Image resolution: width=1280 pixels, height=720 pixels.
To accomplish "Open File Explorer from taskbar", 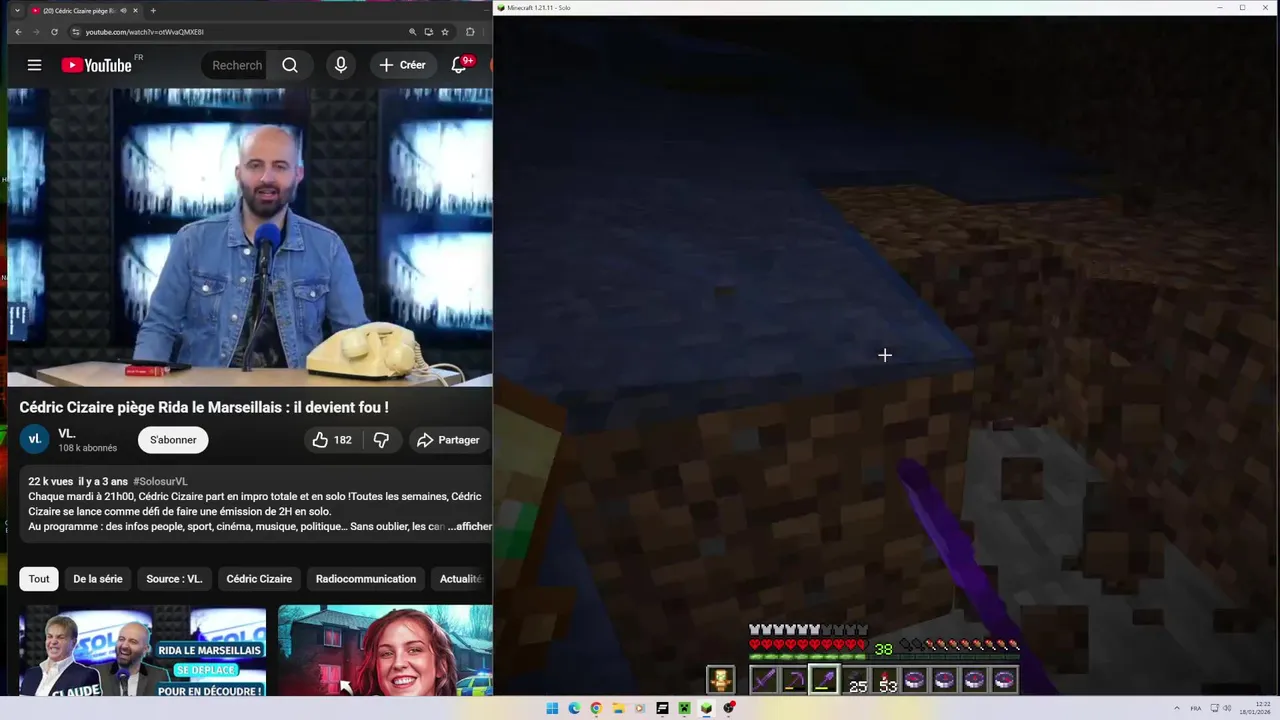I will [x=618, y=708].
